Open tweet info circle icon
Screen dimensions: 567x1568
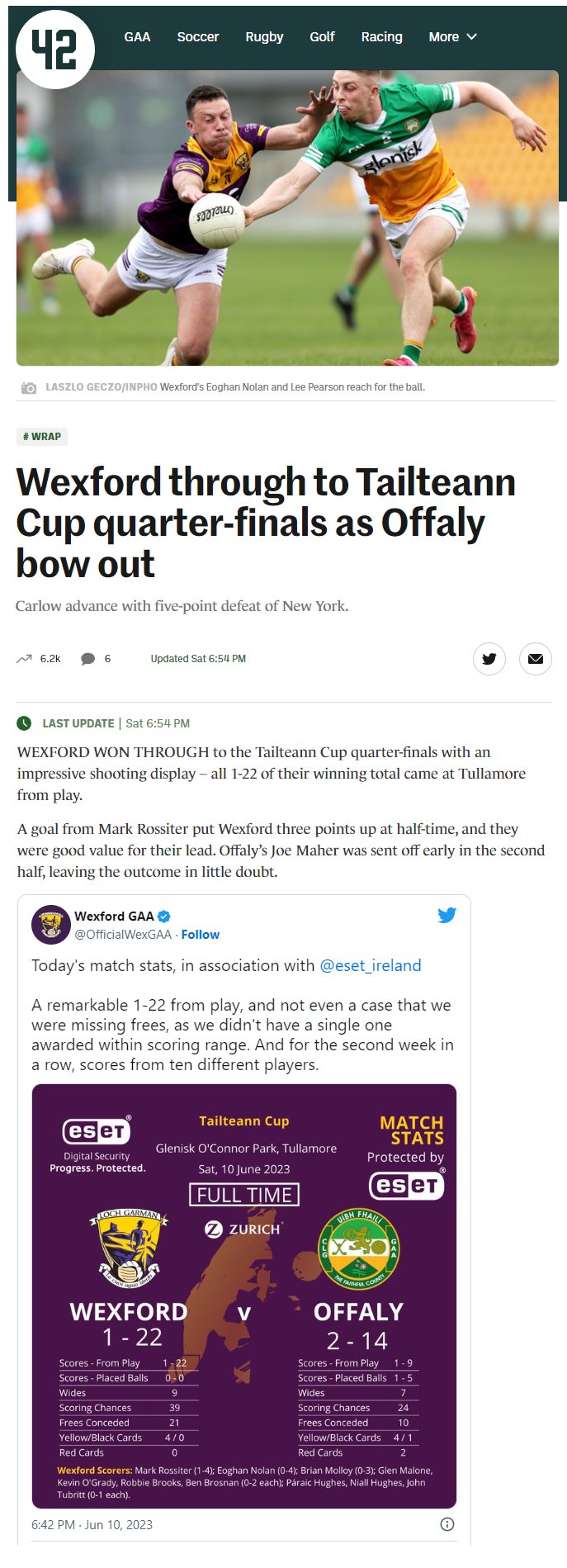447,1524
